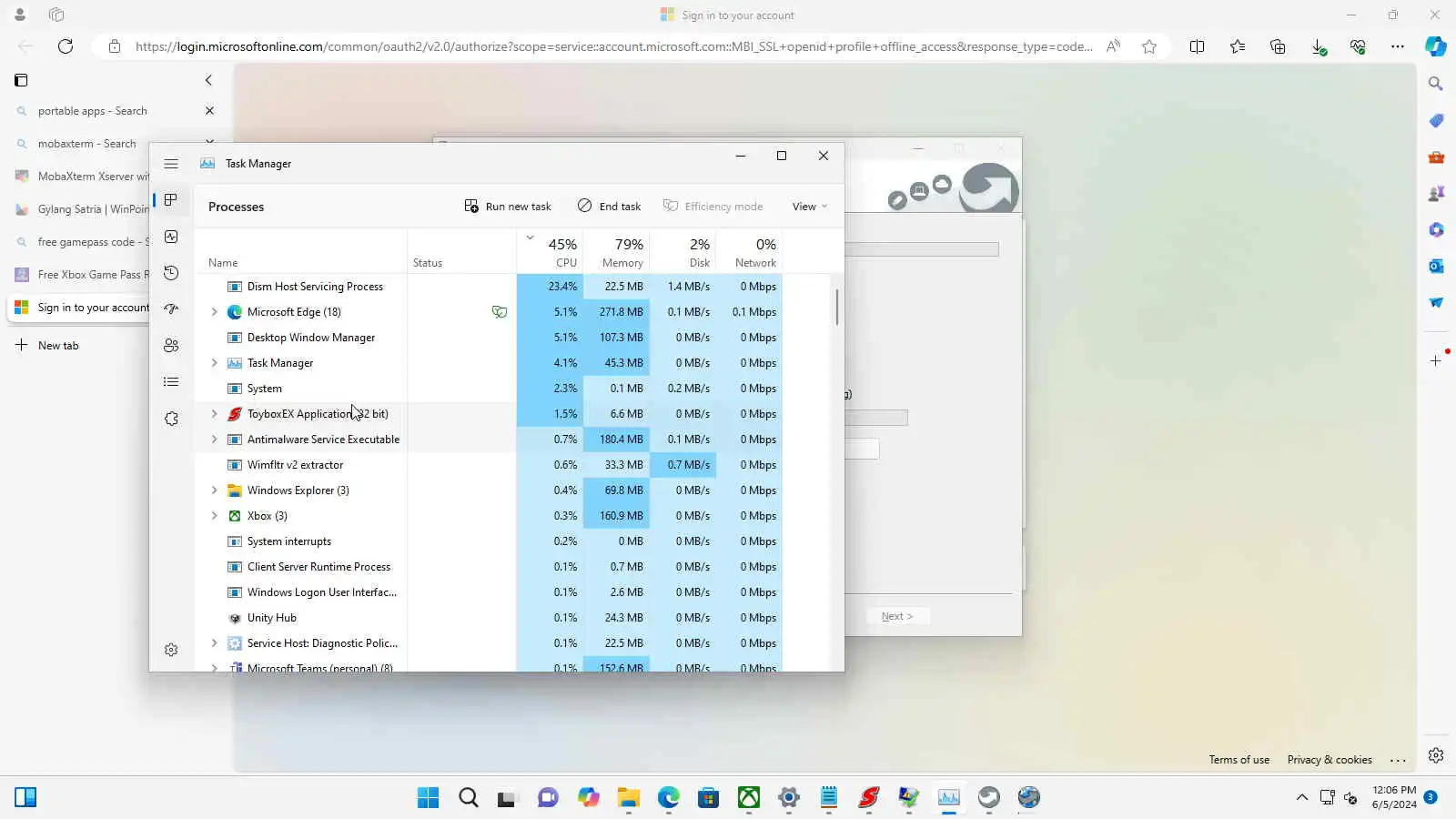Image resolution: width=1456 pixels, height=819 pixels.
Task: Select the Unity Hub process row
Action: point(488,618)
